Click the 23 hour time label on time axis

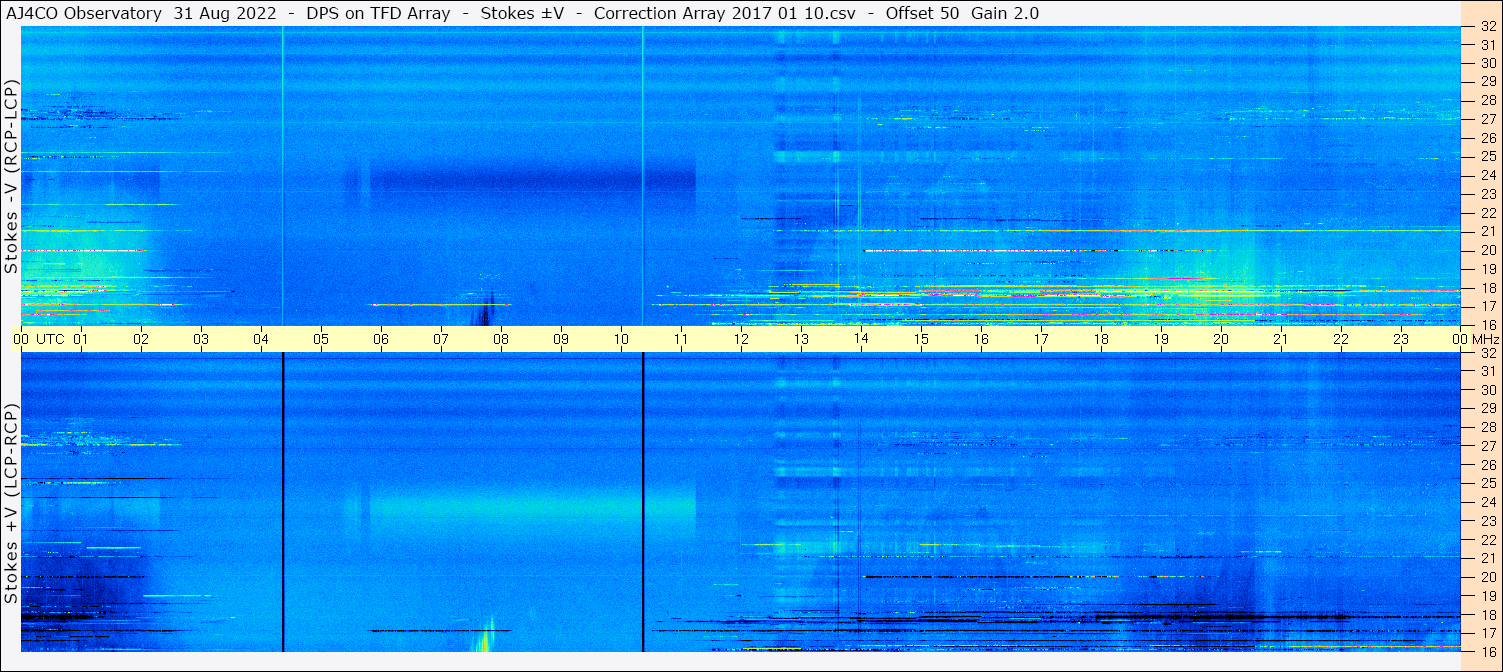[1400, 339]
